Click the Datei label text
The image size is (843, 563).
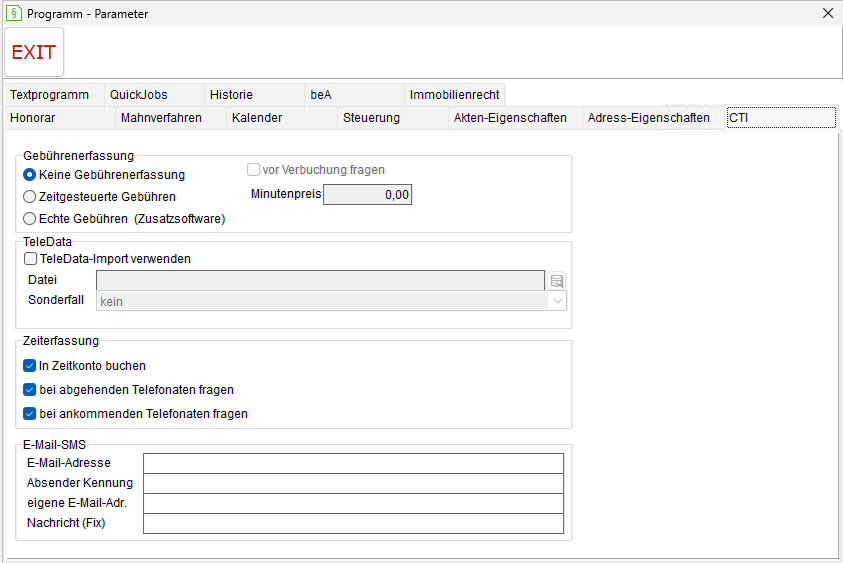point(42,280)
